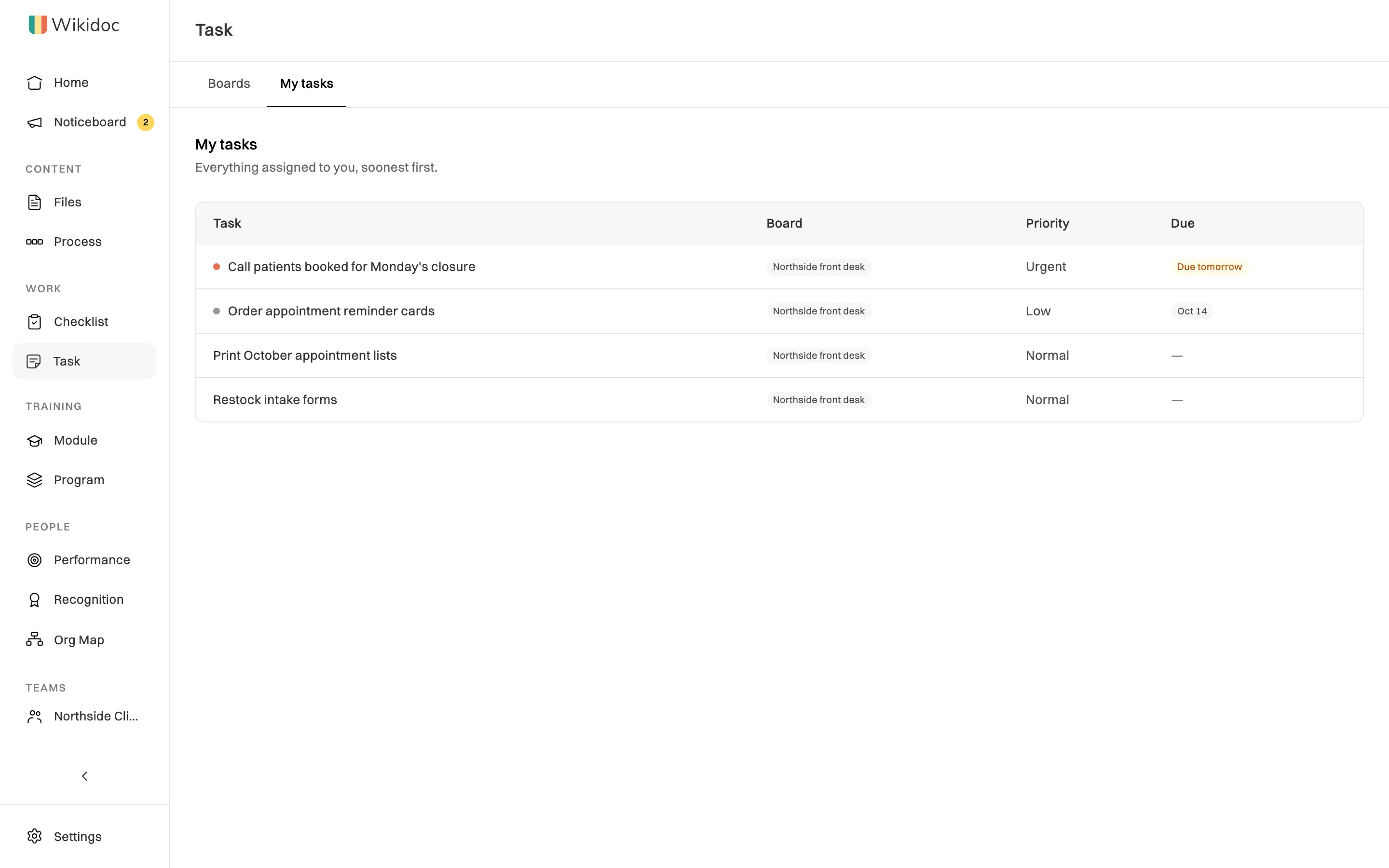
Task: Select the My tasks tab
Action: point(307,84)
